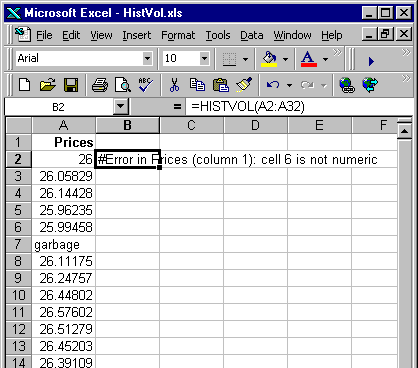The height and width of the screenshot is (368, 418).
Task: Select column C header
Action: 191,125
